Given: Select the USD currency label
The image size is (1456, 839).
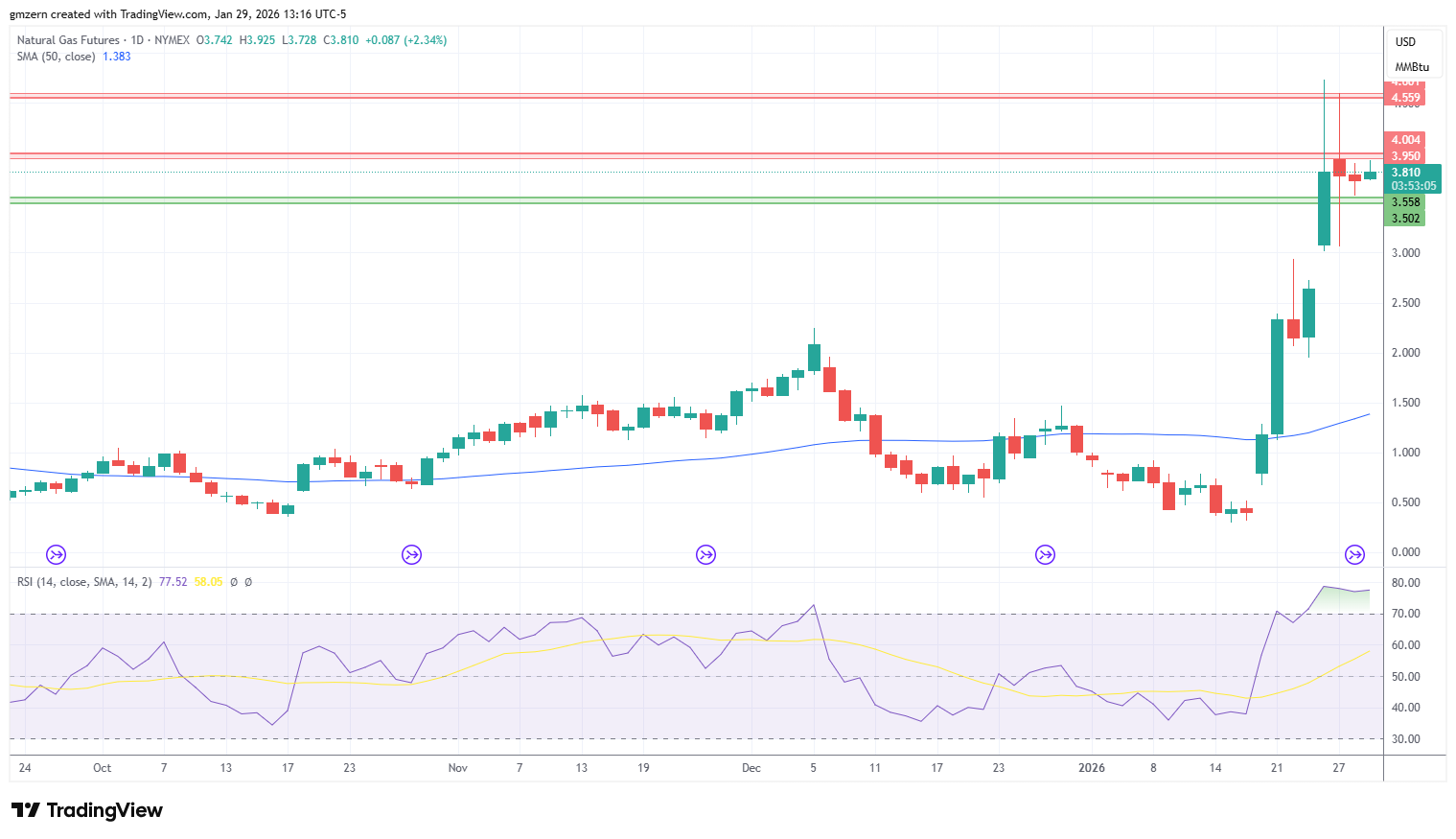Looking at the screenshot, I should tap(1405, 42).
